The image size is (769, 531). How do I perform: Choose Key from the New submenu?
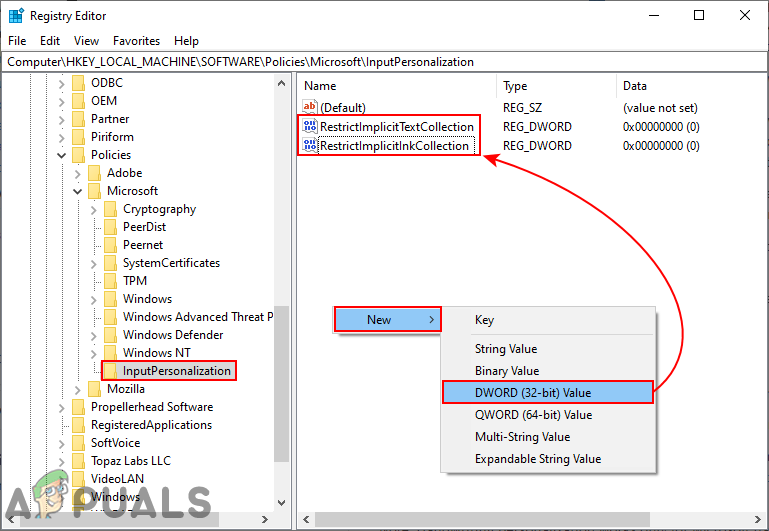tap(548, 320)
